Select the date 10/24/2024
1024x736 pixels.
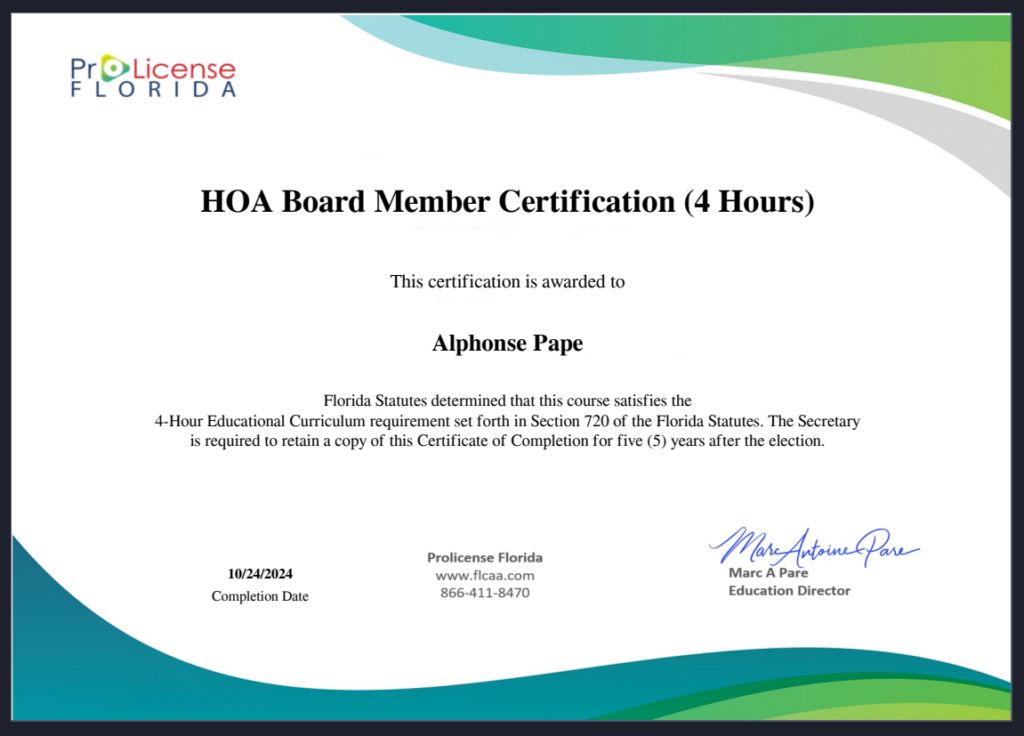260,574
